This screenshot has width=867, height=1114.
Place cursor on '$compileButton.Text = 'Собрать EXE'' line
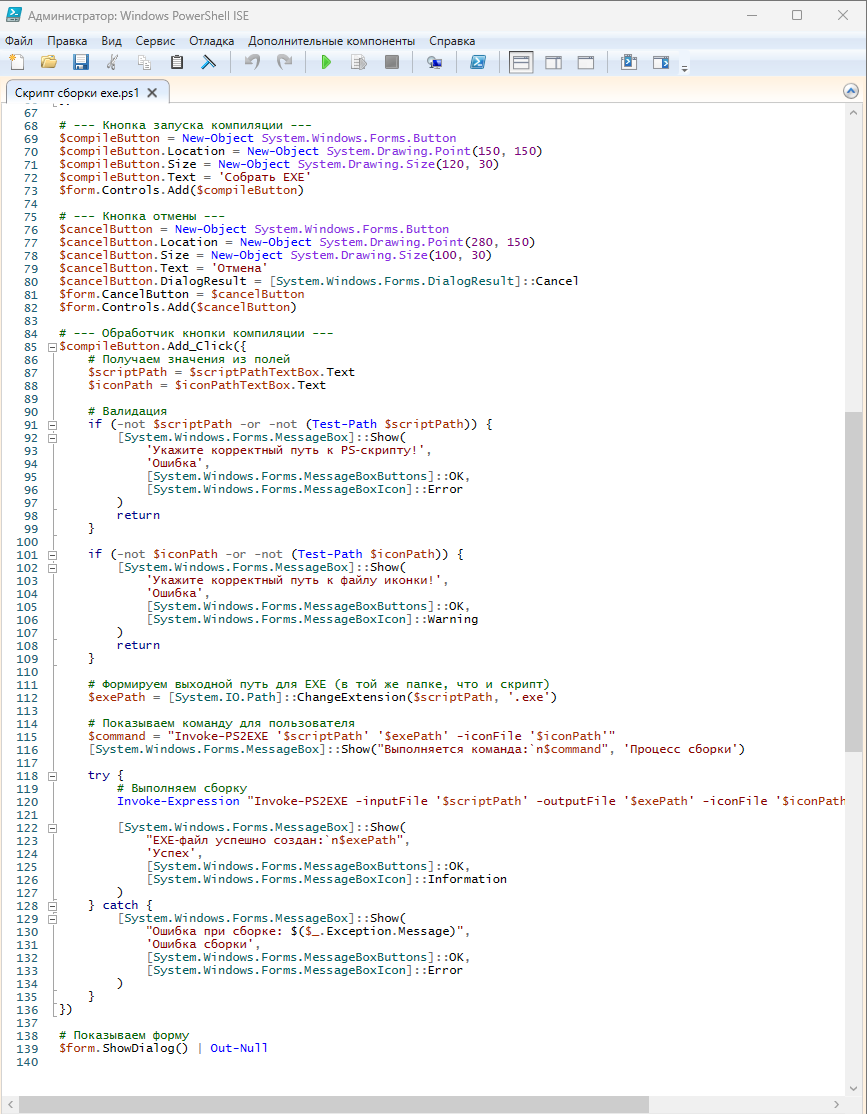point(185,177)
